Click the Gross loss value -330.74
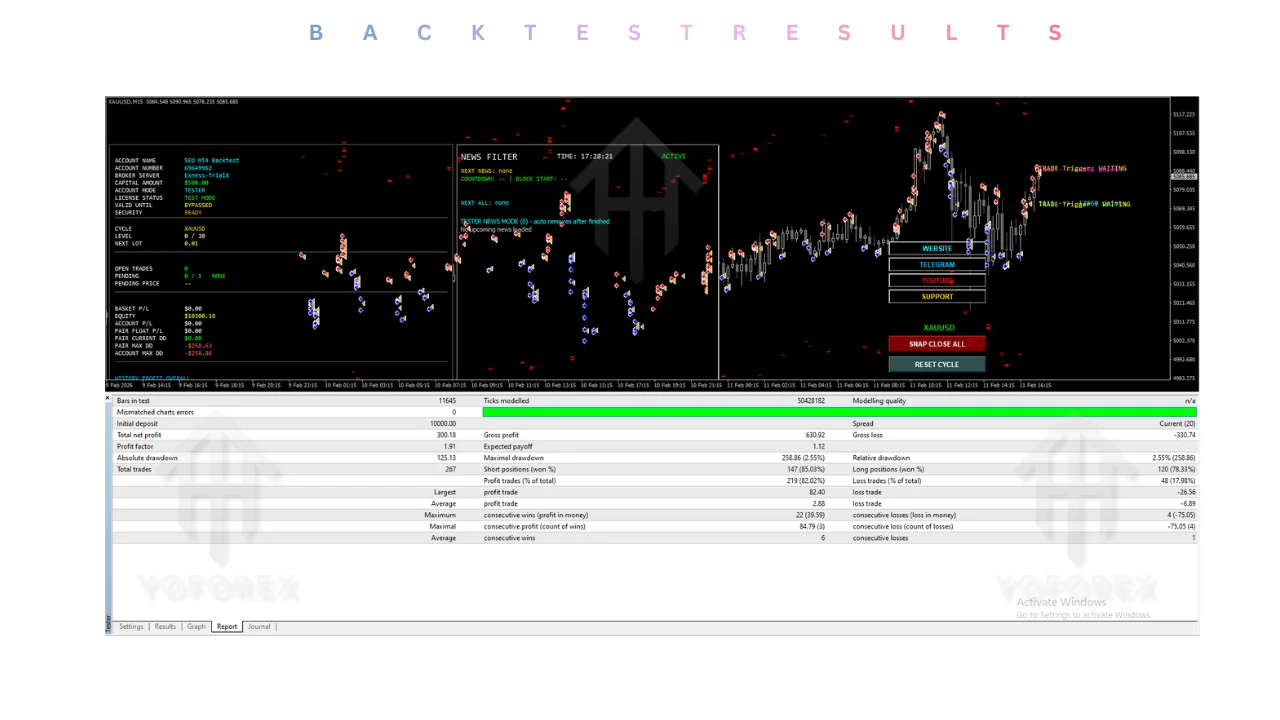Image resolution: width=1280 pixels, height=720 pixels. (x=1184, y=435)
